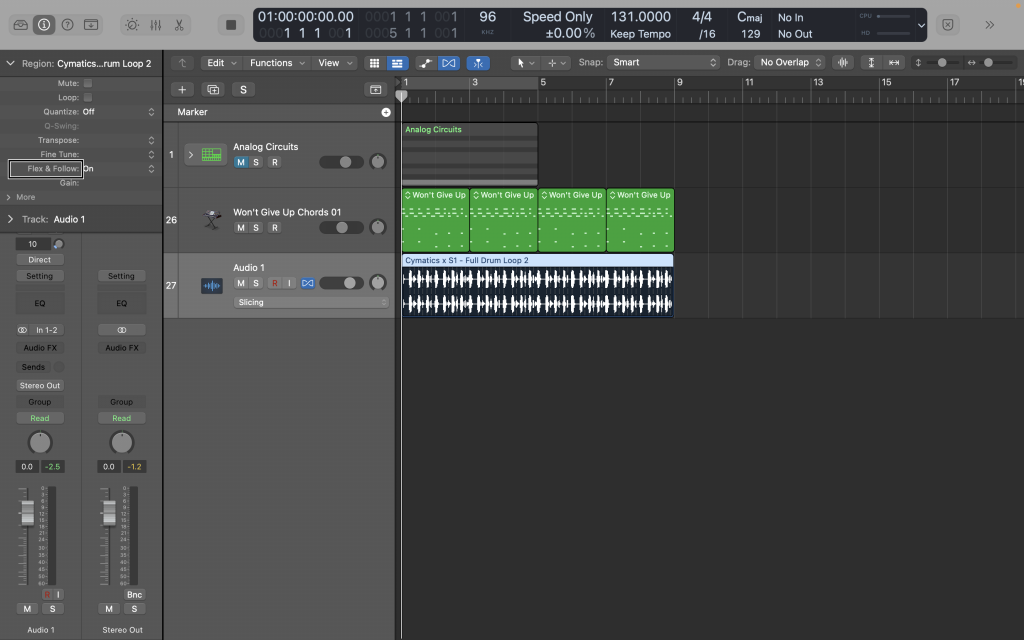Image resolution: width=1024 pixels, height=640 pixels.
Task: Toggle Flex view in the tracks toolbar
Action: click(x=447, y=62)
